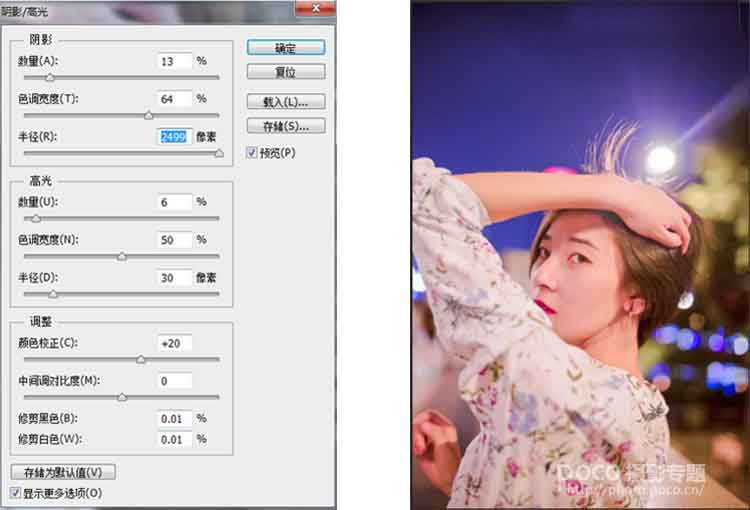Toggle the 预览(P) preview checkbox
The height and width of the screenshot is (510, 750).
coord(252,153)
